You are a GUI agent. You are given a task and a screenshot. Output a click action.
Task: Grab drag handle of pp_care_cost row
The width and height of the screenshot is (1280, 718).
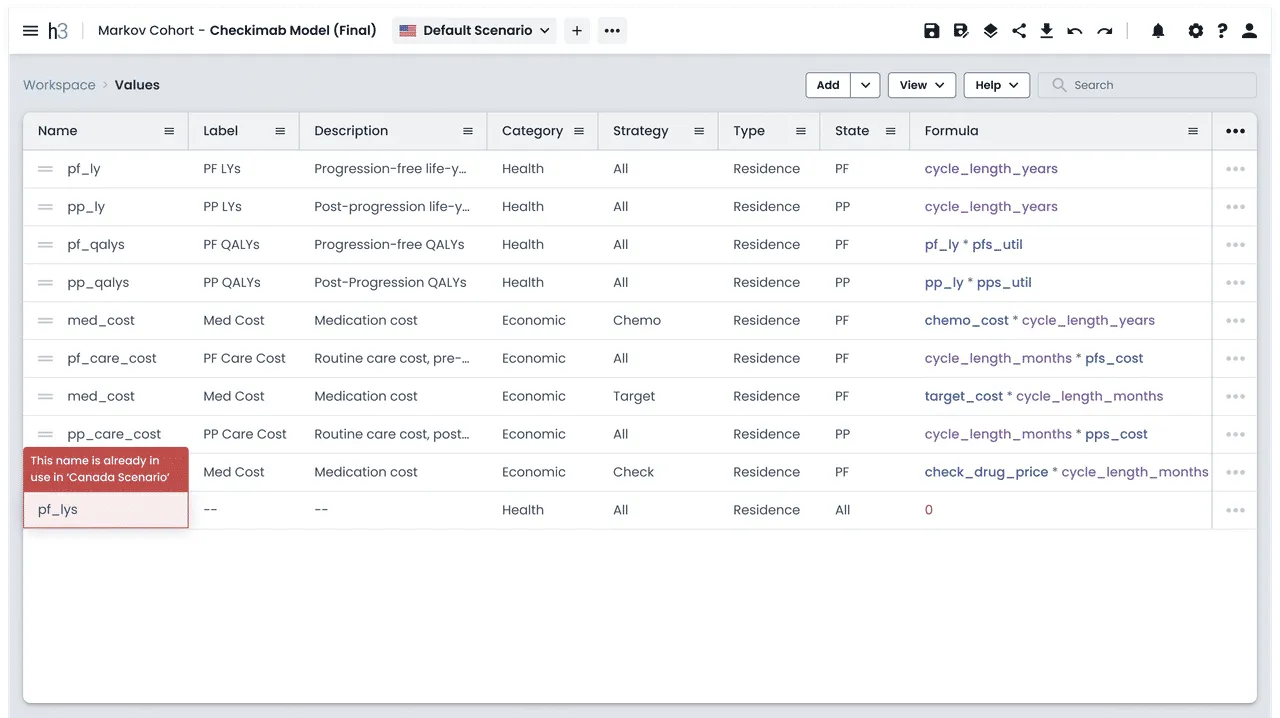click(x=45, y=435)
